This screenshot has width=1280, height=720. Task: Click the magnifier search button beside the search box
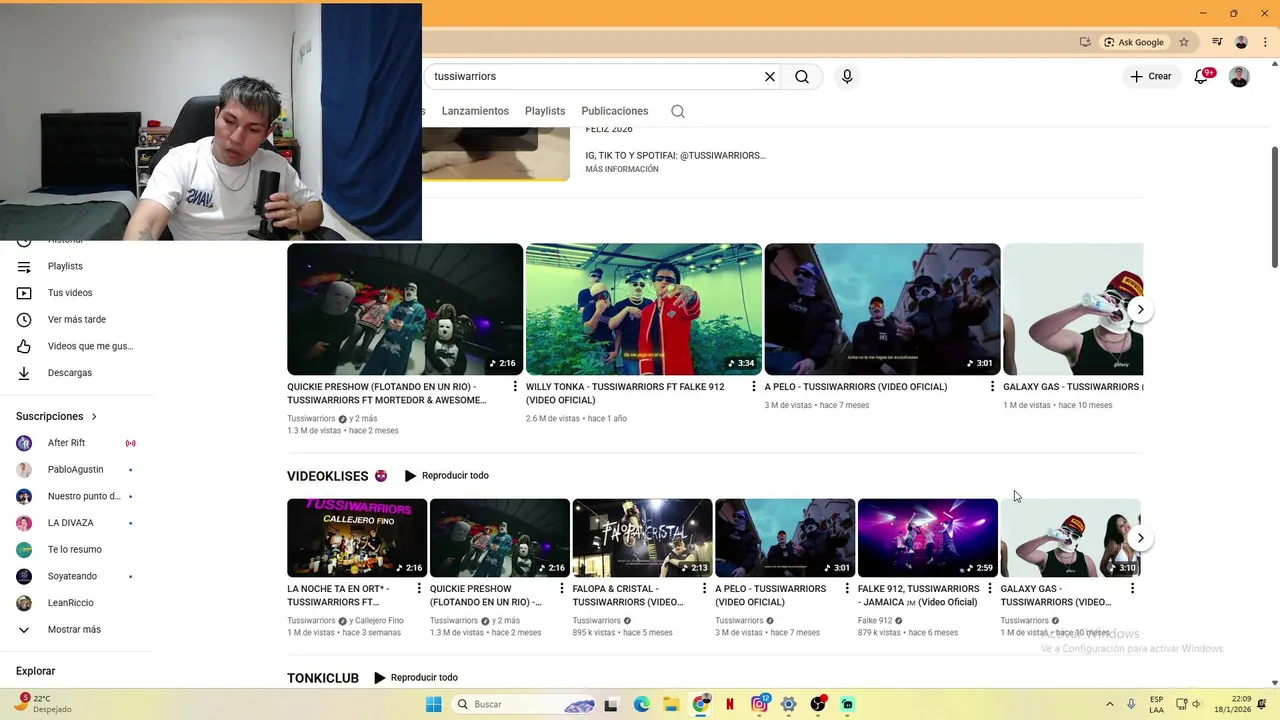802,76
